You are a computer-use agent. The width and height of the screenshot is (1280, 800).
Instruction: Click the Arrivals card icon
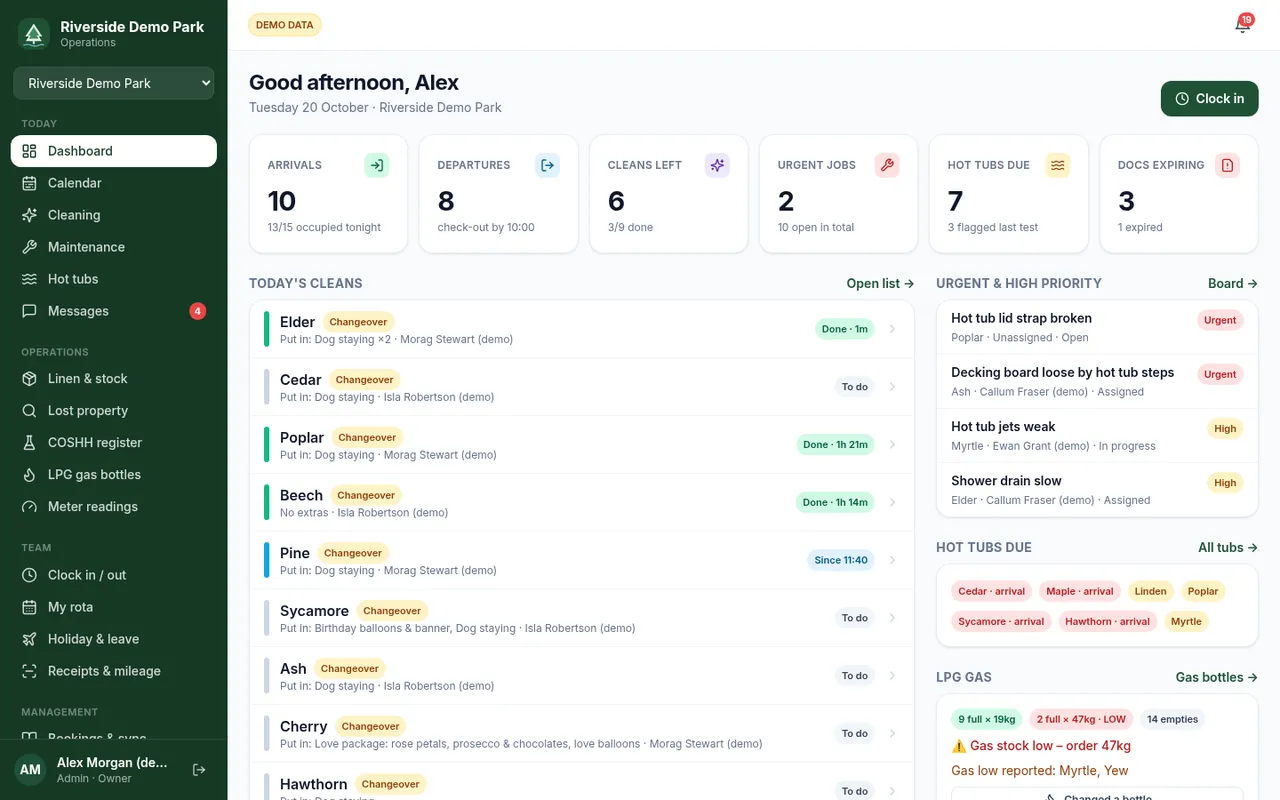pyautogui.click(x=376, y=165)
